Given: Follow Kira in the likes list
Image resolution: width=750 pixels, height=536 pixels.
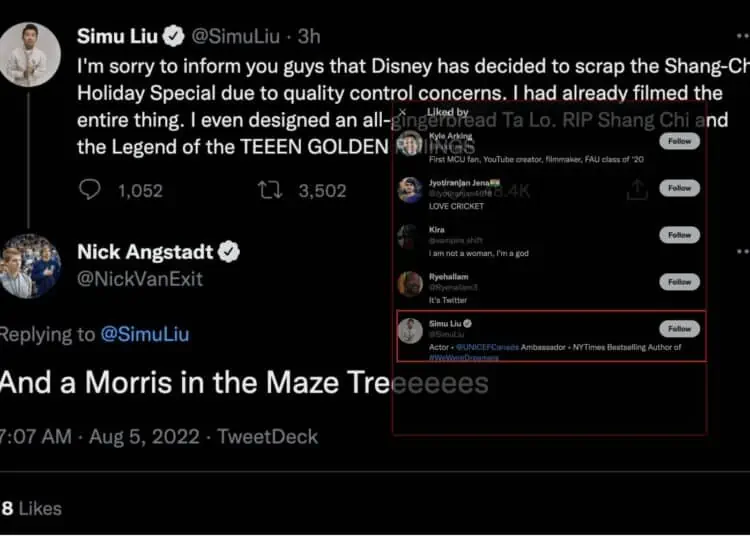Looking at the screenshot, I should [679, 235].
